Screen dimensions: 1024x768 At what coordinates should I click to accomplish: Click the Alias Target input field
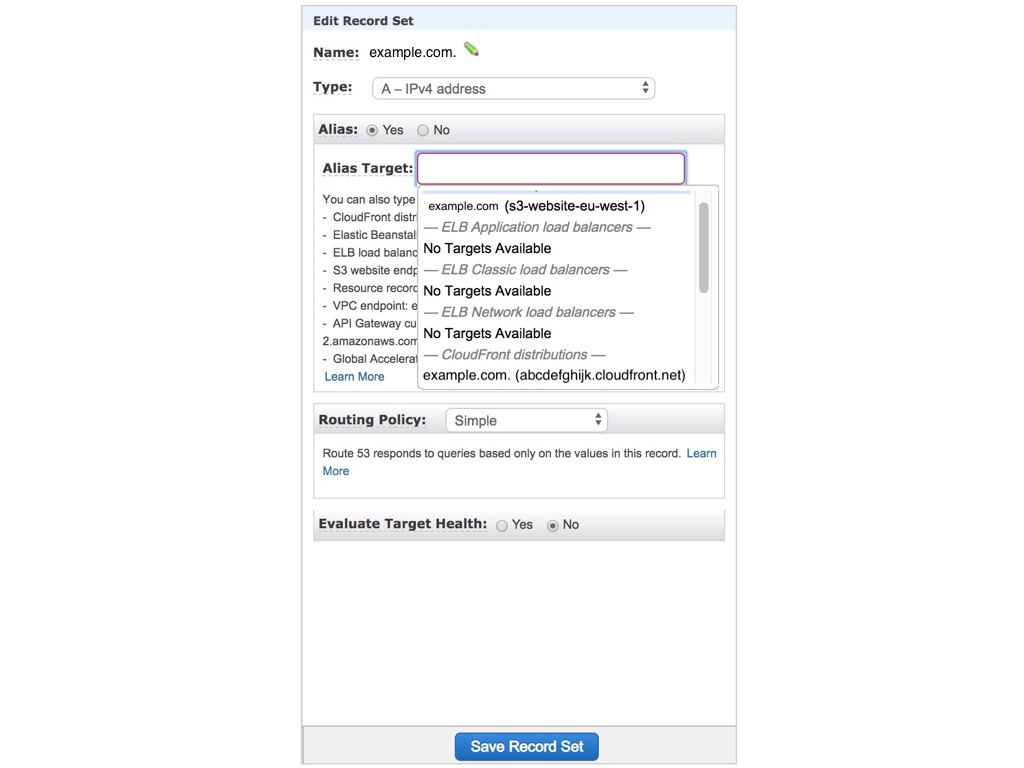tap(551, 168)
